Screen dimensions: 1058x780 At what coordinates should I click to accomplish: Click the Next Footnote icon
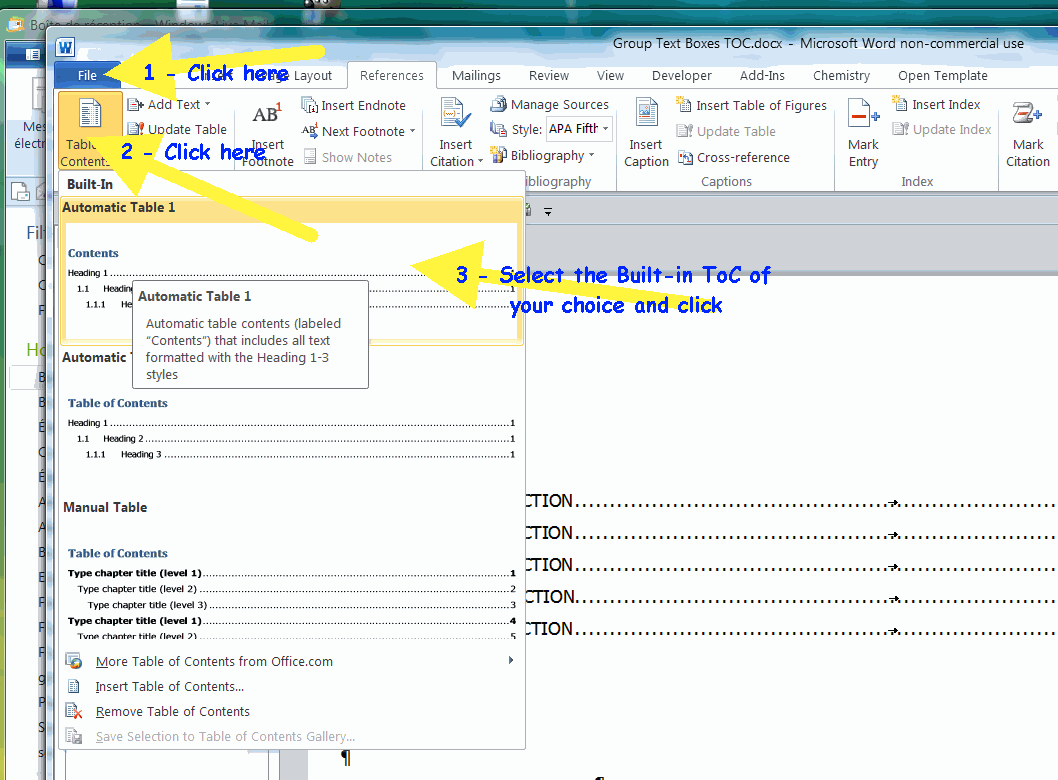[x=309, y=131]
